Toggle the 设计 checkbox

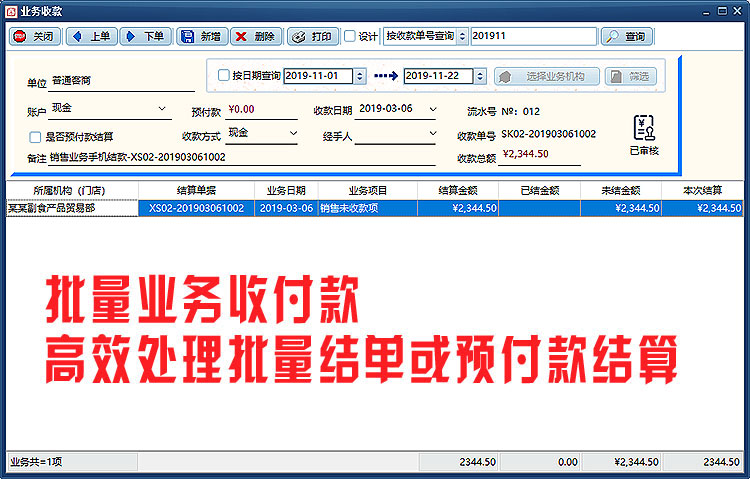click(x=350, y=36)
